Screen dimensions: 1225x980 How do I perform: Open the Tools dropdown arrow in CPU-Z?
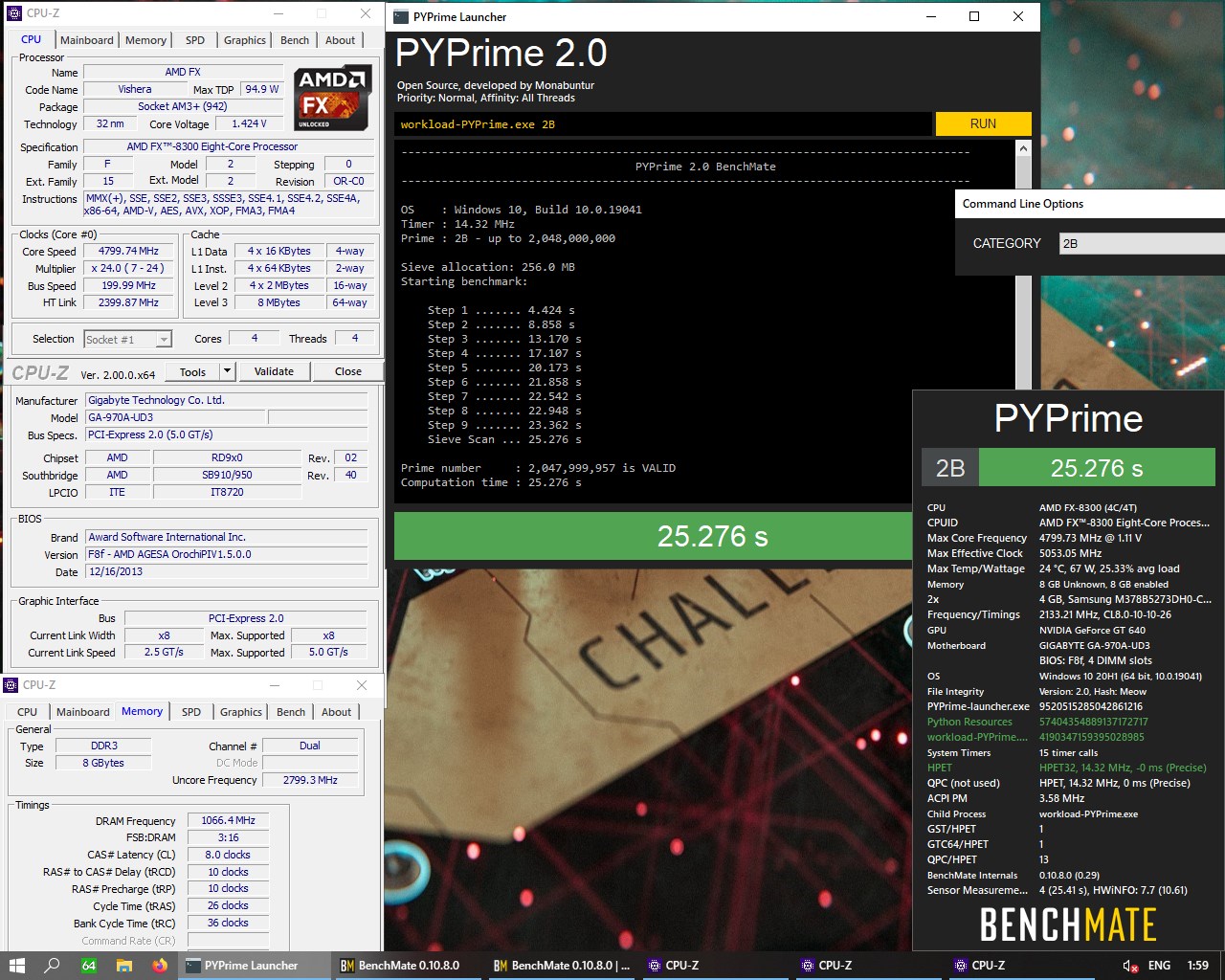coord(227,371)
